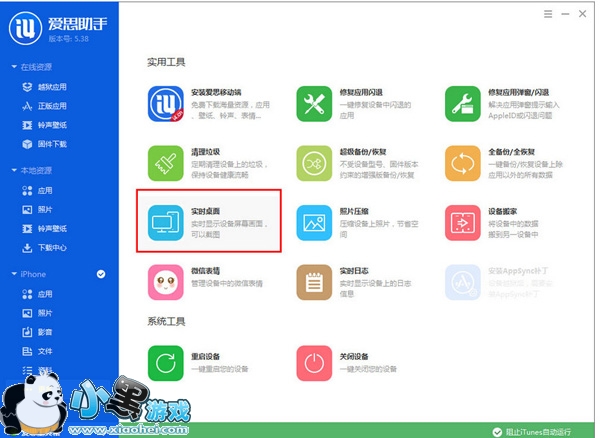The height and width of the screenshot is (438, 600).
Task: Click the iPhone connected checkmark badge
Action: 101,274
